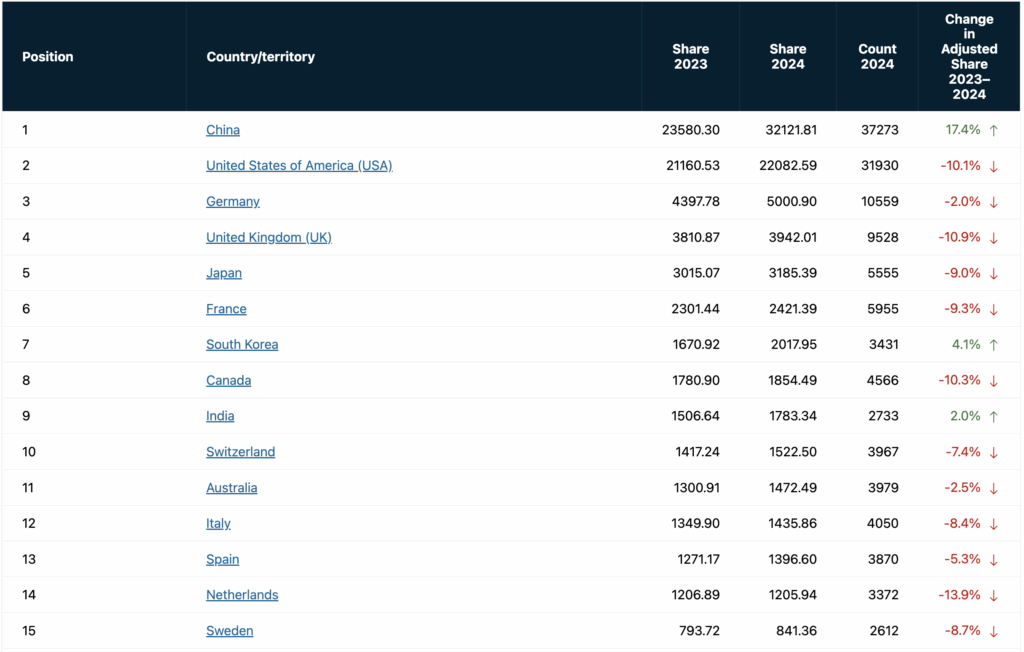The height and width of the screenshot is (652, 1024).
Task: Click the down arrow in Italy's row
Action: [x=993, y=525]
